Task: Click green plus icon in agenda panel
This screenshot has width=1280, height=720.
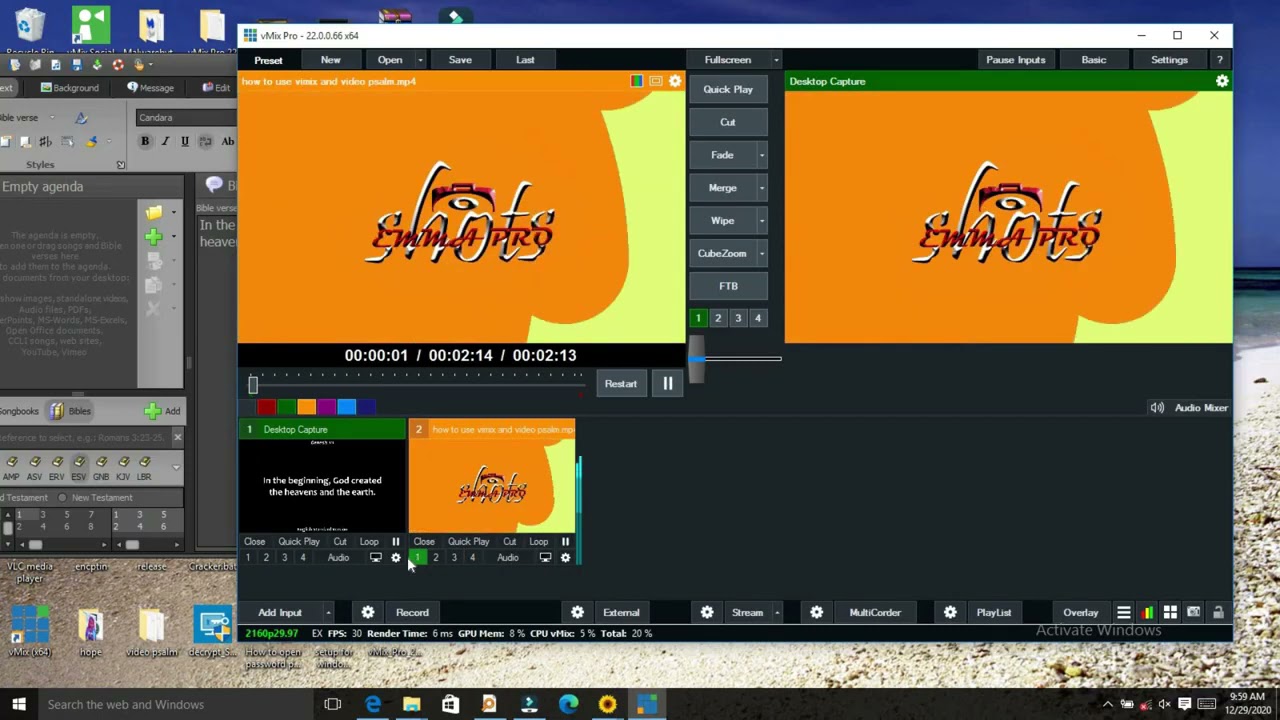Action: [x=153, y=237]
